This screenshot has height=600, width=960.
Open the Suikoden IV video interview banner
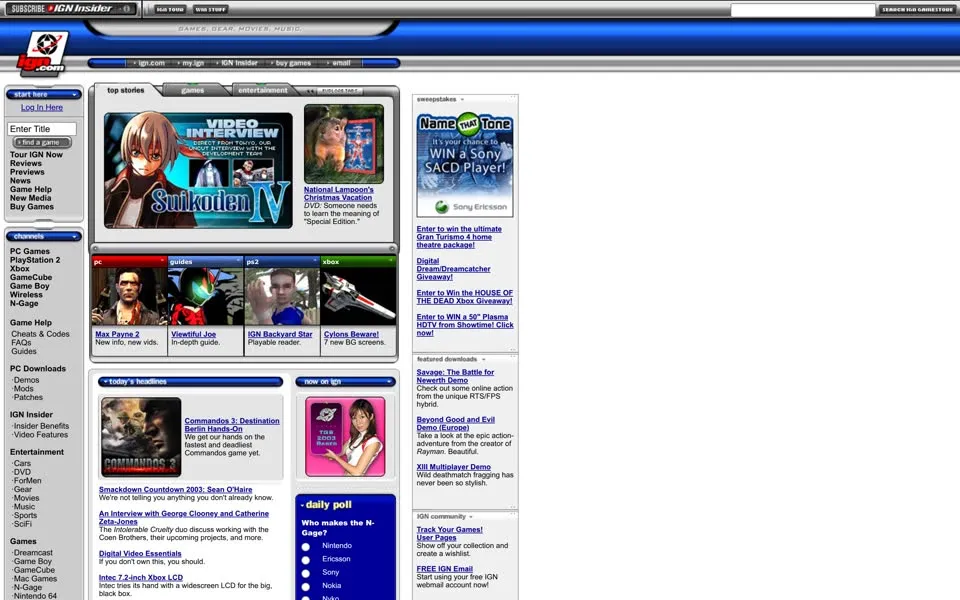click(x=198, y=170)
